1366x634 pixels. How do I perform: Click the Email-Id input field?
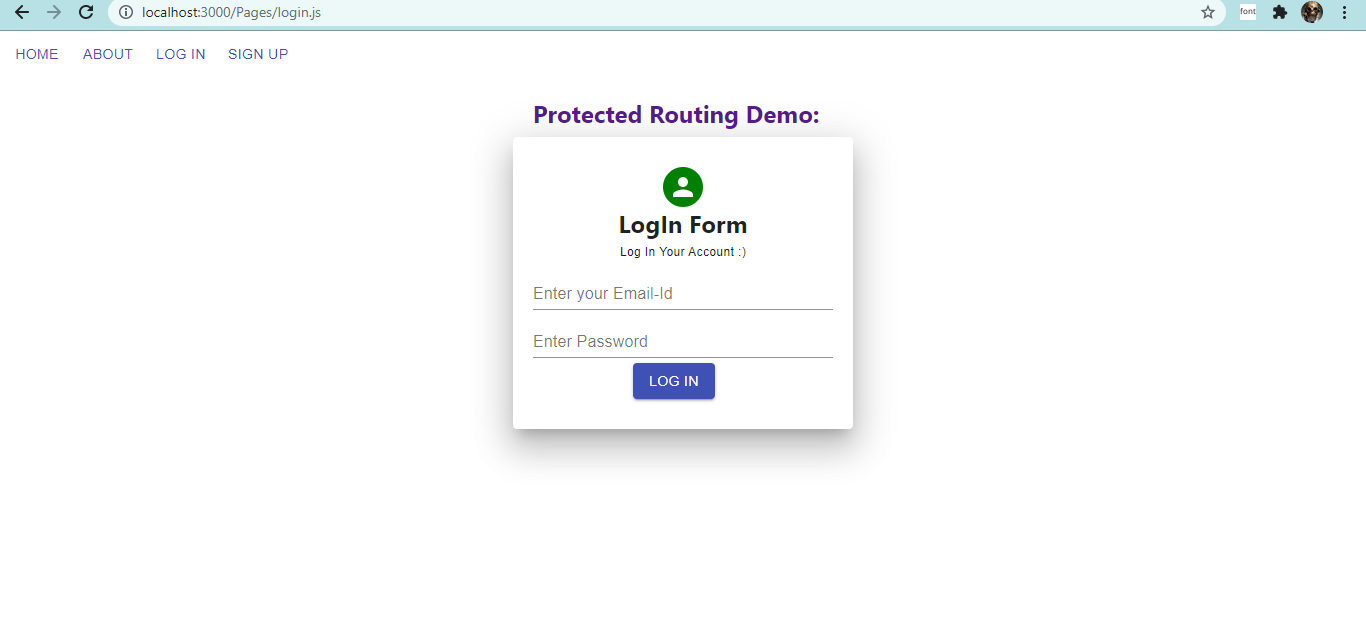coord(683,293)
